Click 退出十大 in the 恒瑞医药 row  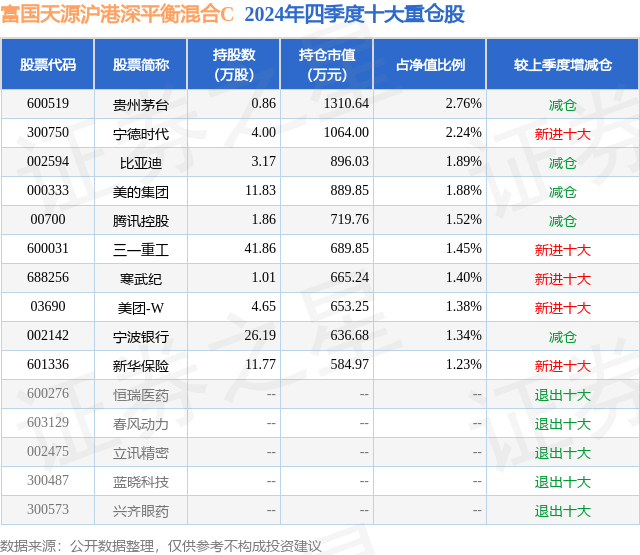(563, 395)
